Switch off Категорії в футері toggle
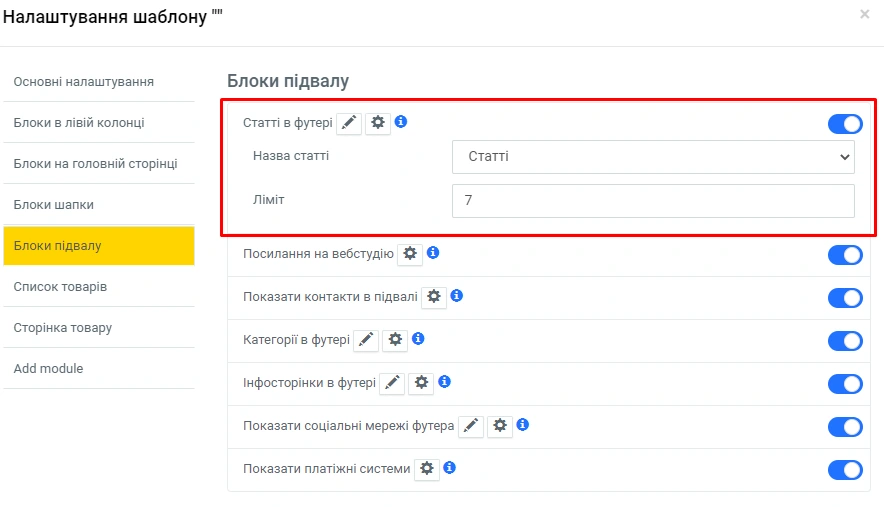This screenshot has width=884, height=507. click(845, 341)
